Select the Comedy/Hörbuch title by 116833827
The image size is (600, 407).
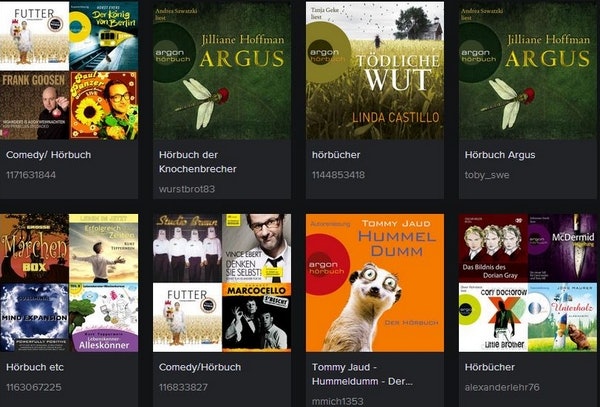(x=200, y=367)
